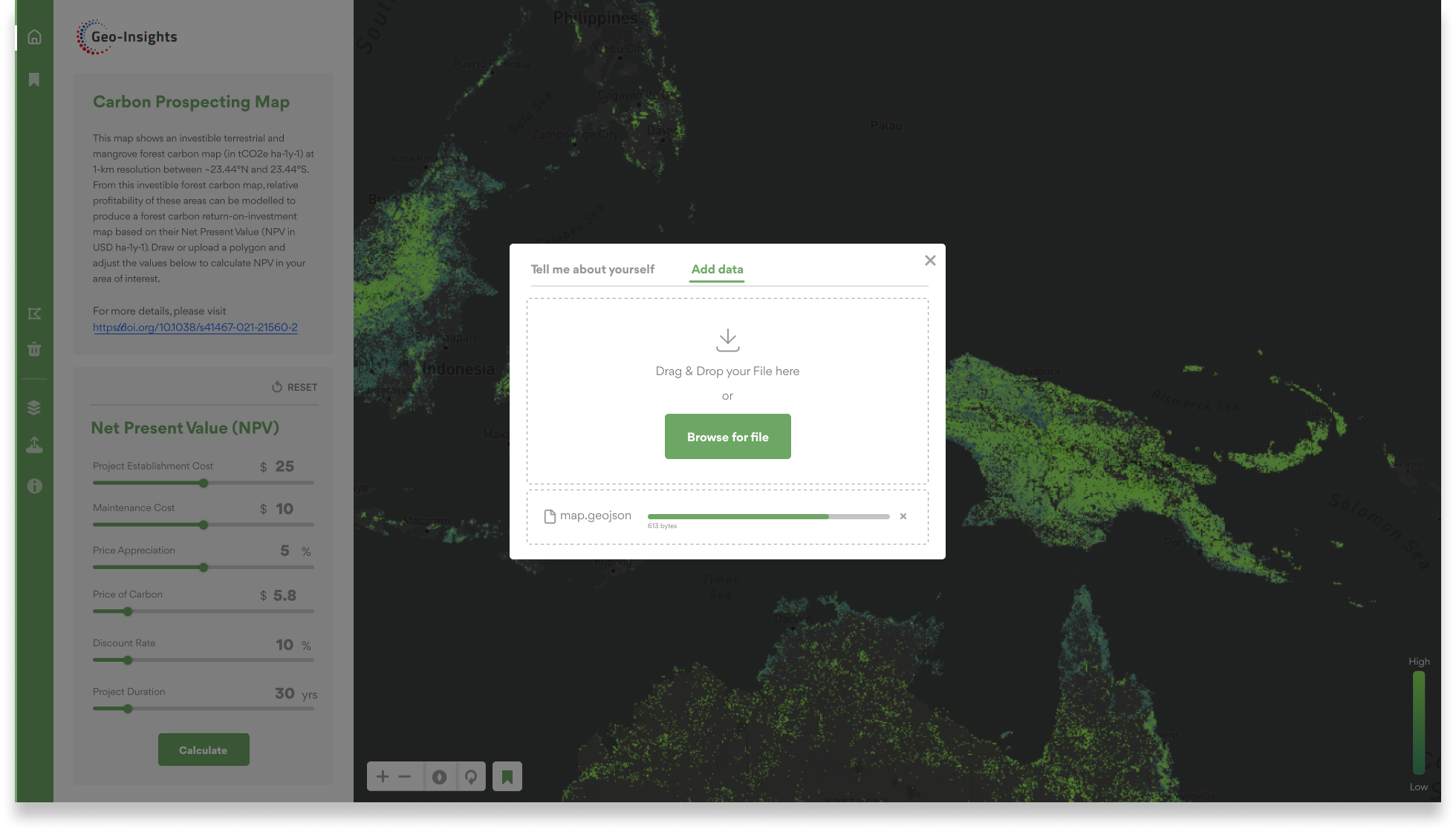The width and height of the screenshot is (1456, 832).
Task: Click the trash delete icon in sidebar
Action: coord(34,349)
